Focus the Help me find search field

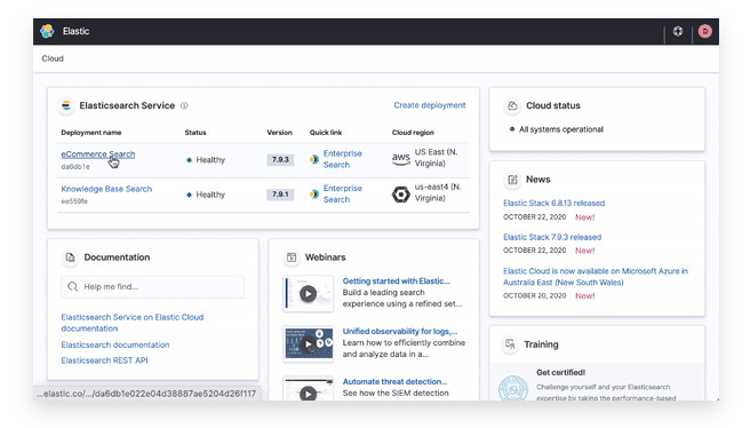[x=153, y=286]
